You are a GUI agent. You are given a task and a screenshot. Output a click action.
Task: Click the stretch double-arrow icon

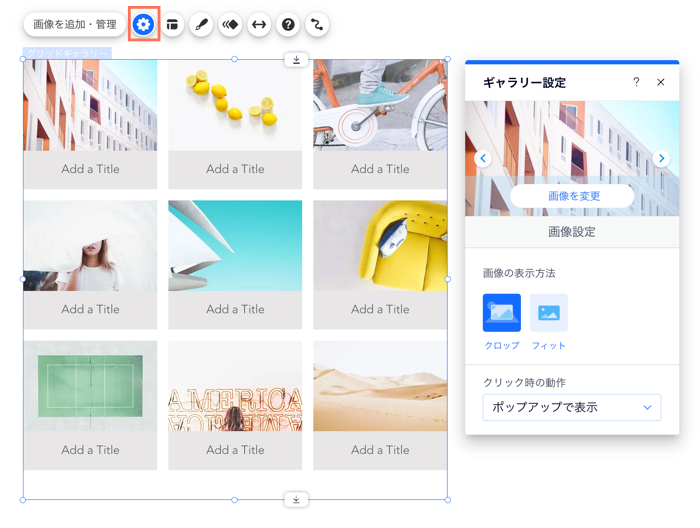click(259, 24)
